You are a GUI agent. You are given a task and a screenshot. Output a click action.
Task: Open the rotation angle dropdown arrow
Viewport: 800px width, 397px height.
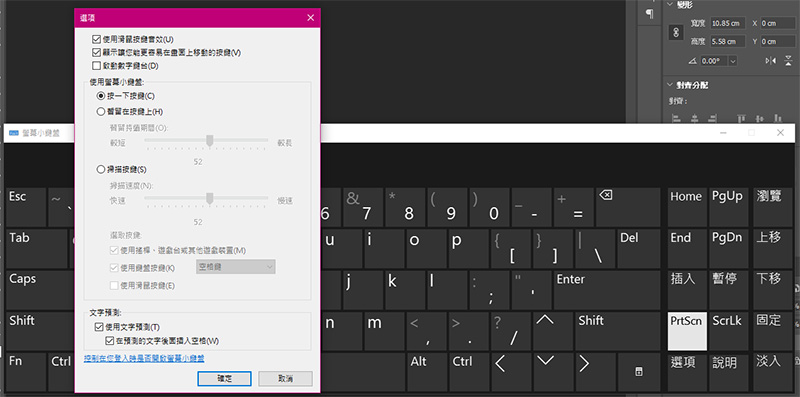click(733, 61)
